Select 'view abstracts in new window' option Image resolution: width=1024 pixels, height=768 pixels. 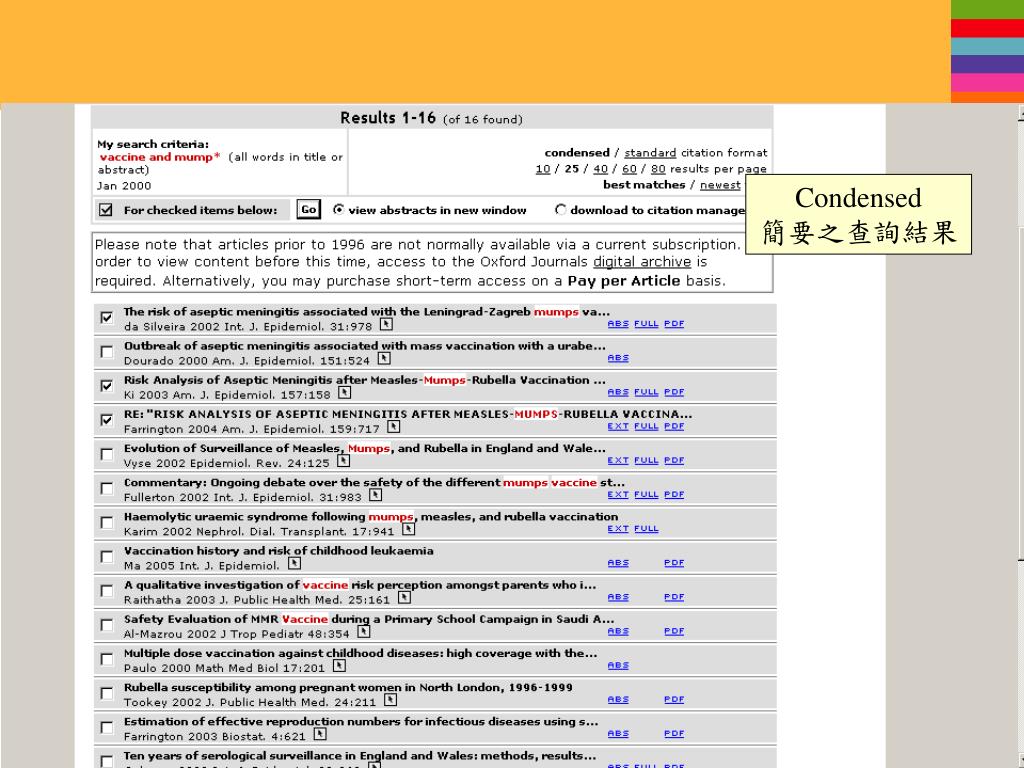tap(338, 210)
